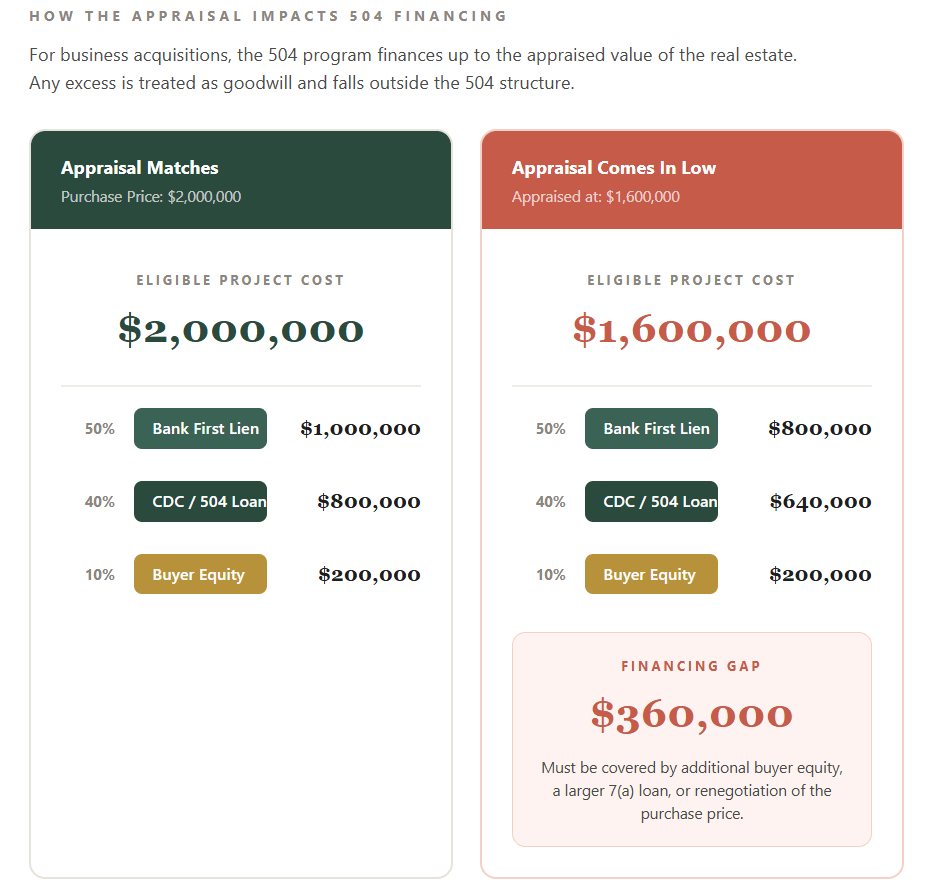
Task: Click the $1,000,000 bank first lien amount
Action: pos(360,429)
